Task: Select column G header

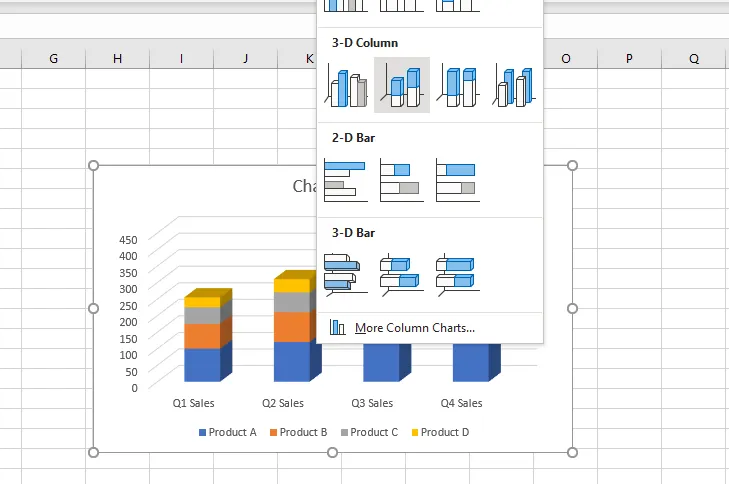Action: point(53,59)
